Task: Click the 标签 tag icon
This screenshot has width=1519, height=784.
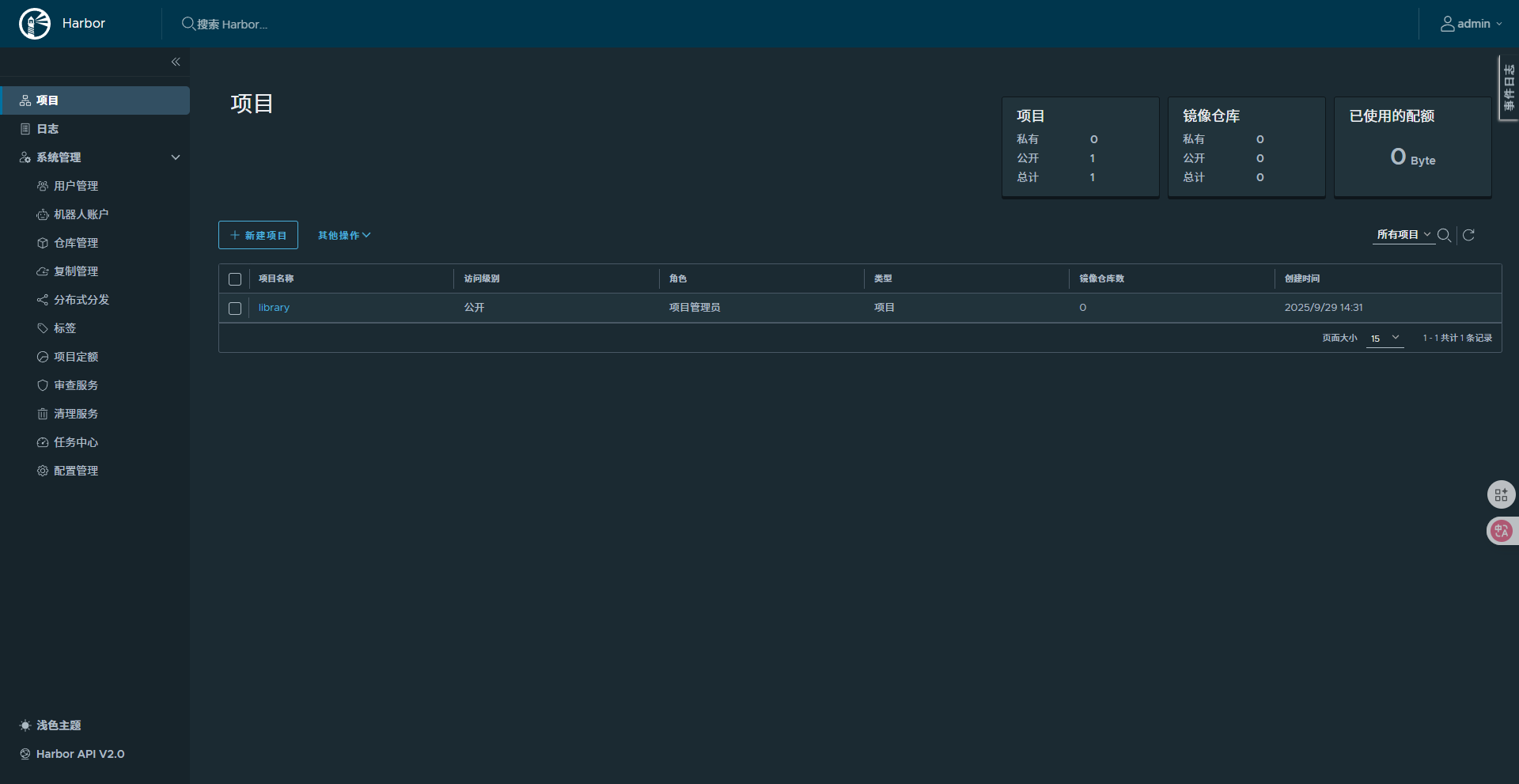Action: tap(43, 328)
